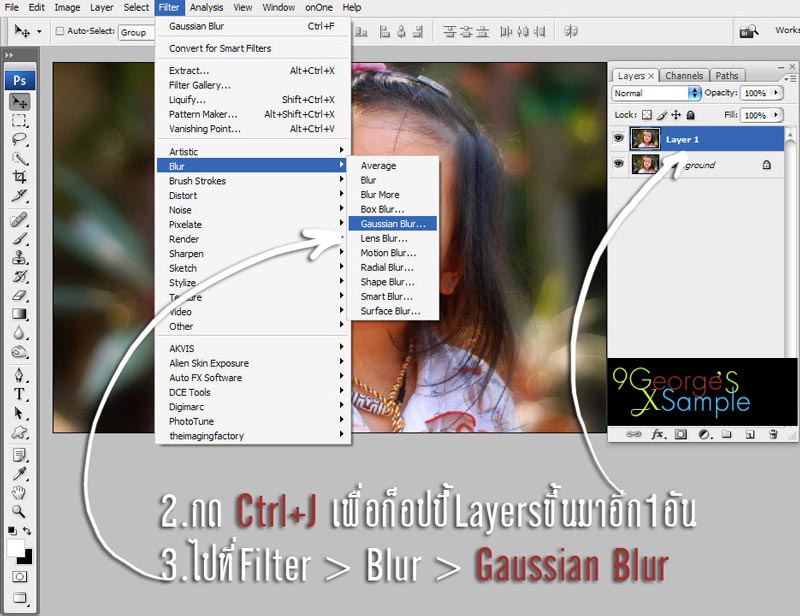
Task: Open the Opacity slider arrow
Action: pos(776,92)
